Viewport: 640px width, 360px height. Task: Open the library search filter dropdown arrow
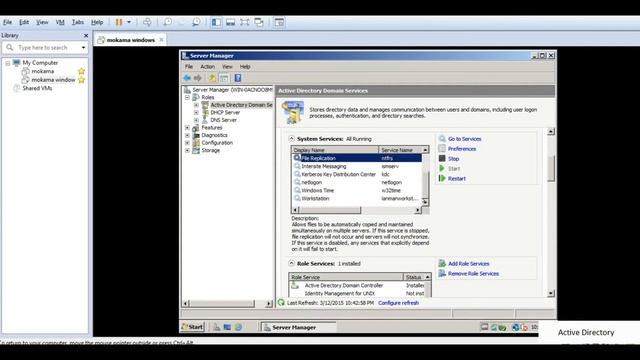click(x=83, y=48)
